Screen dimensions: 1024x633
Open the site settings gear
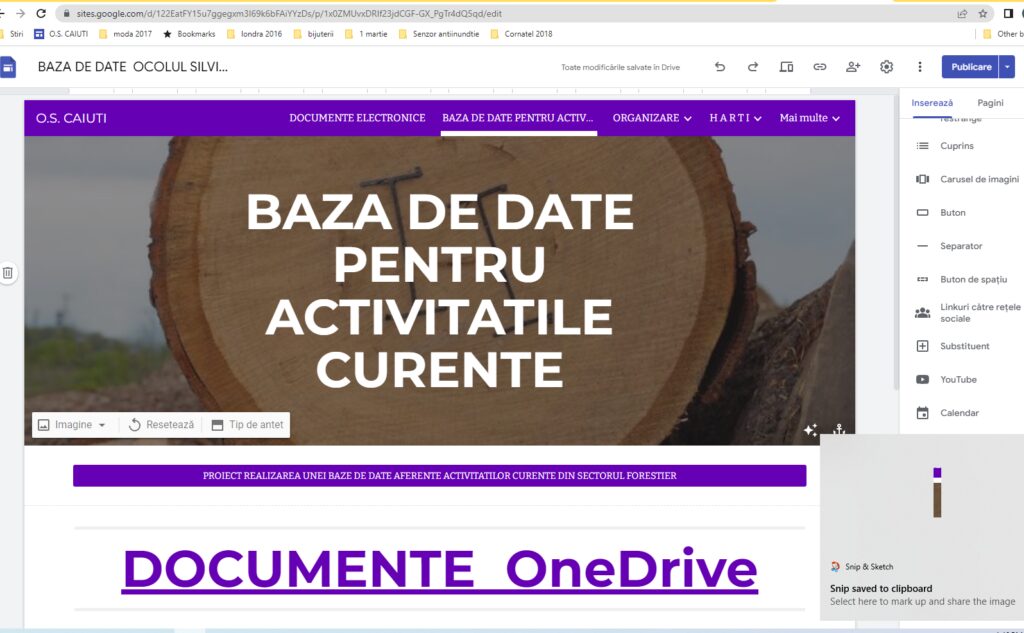click(x=886, y=67)
